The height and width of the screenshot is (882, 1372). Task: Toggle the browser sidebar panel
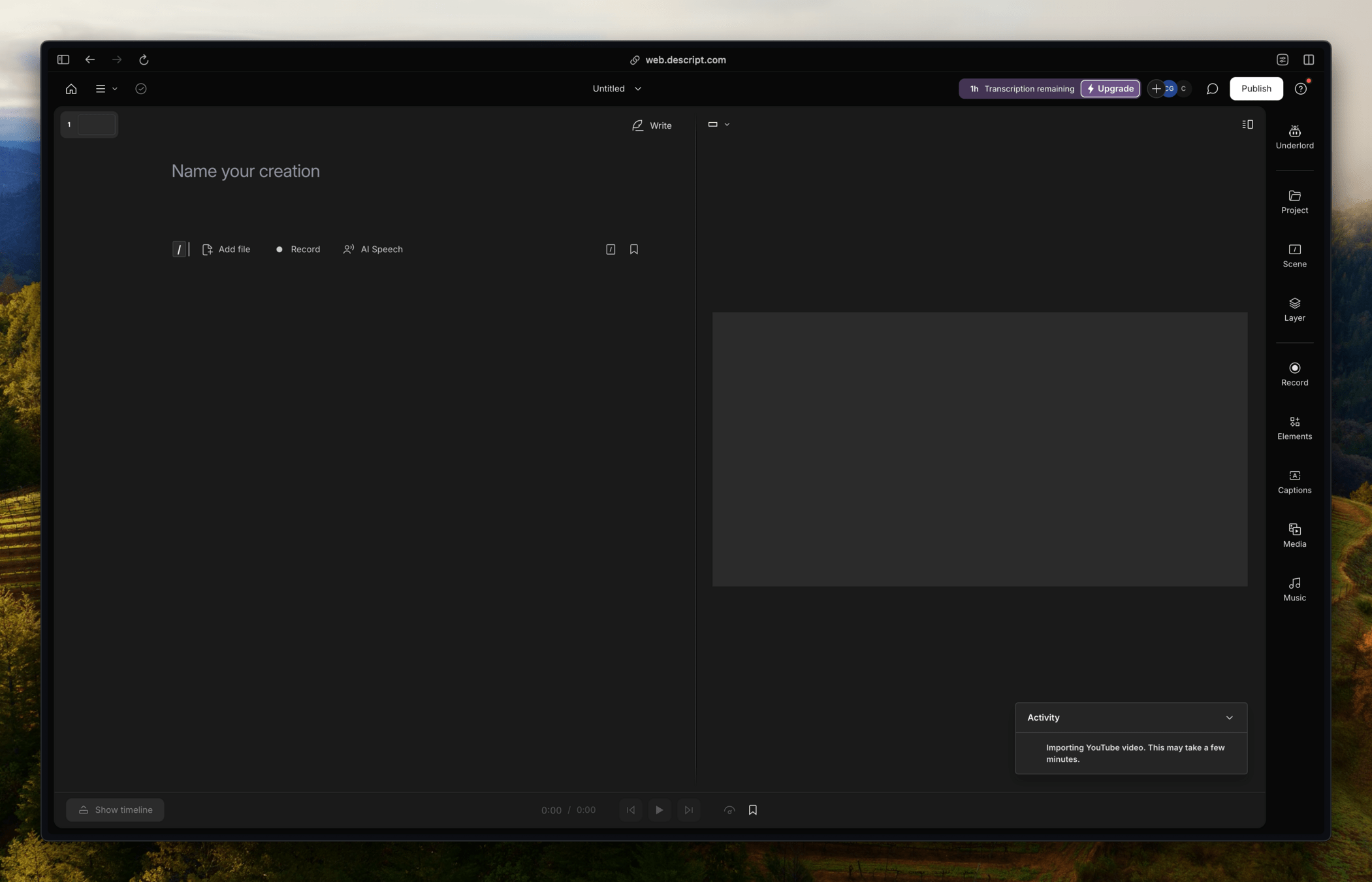(63, 59)
